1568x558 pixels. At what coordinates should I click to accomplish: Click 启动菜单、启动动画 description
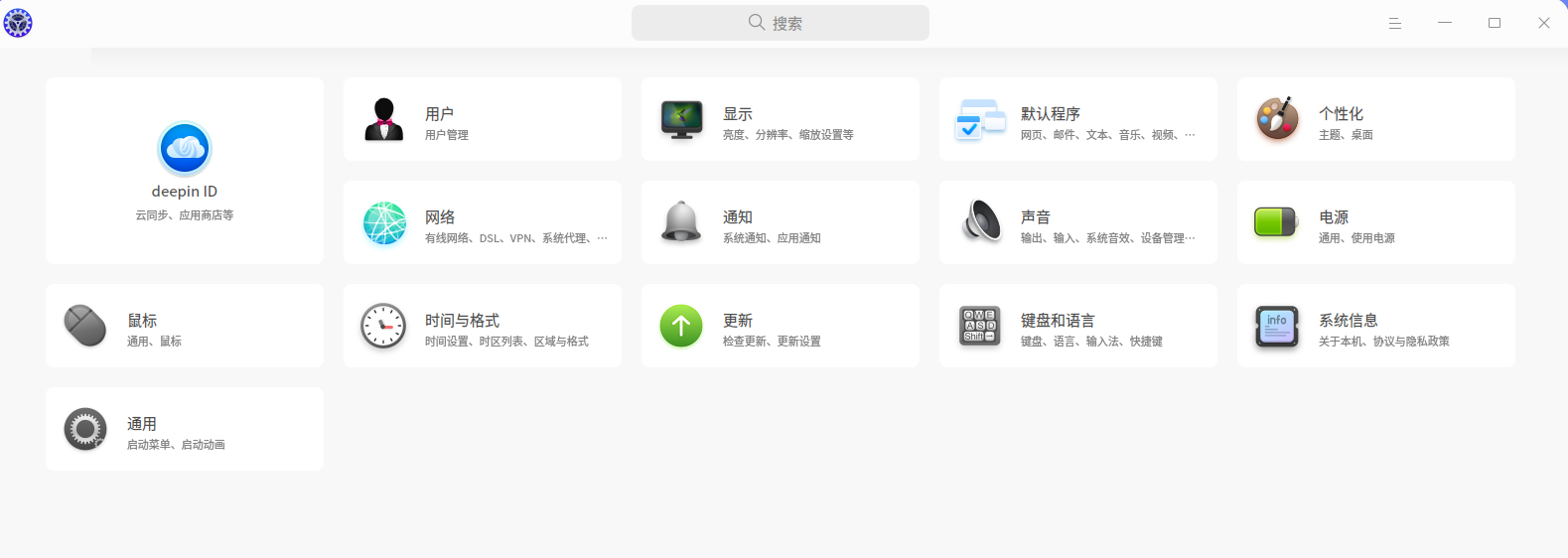coord(176,445)
